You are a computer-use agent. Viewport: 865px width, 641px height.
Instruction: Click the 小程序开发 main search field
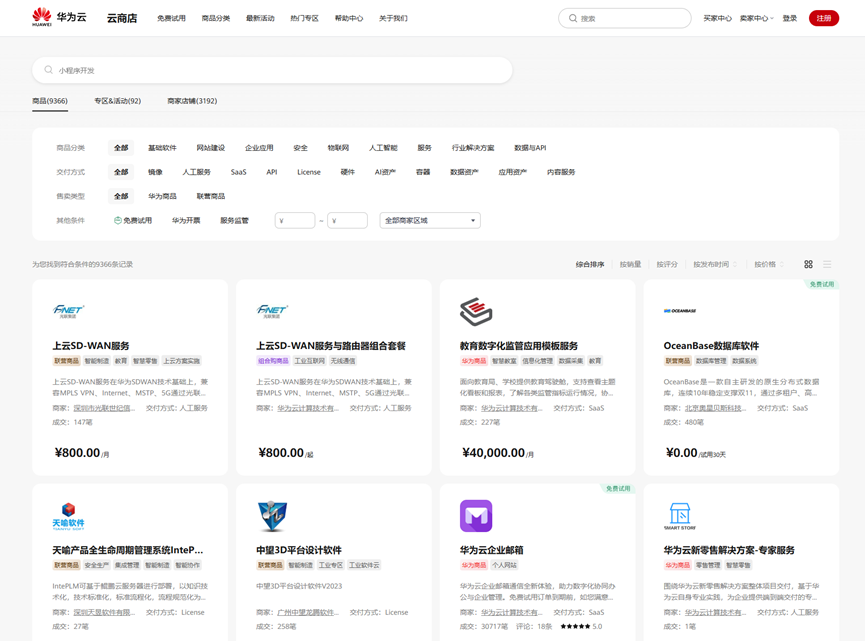tap(272, 70)
